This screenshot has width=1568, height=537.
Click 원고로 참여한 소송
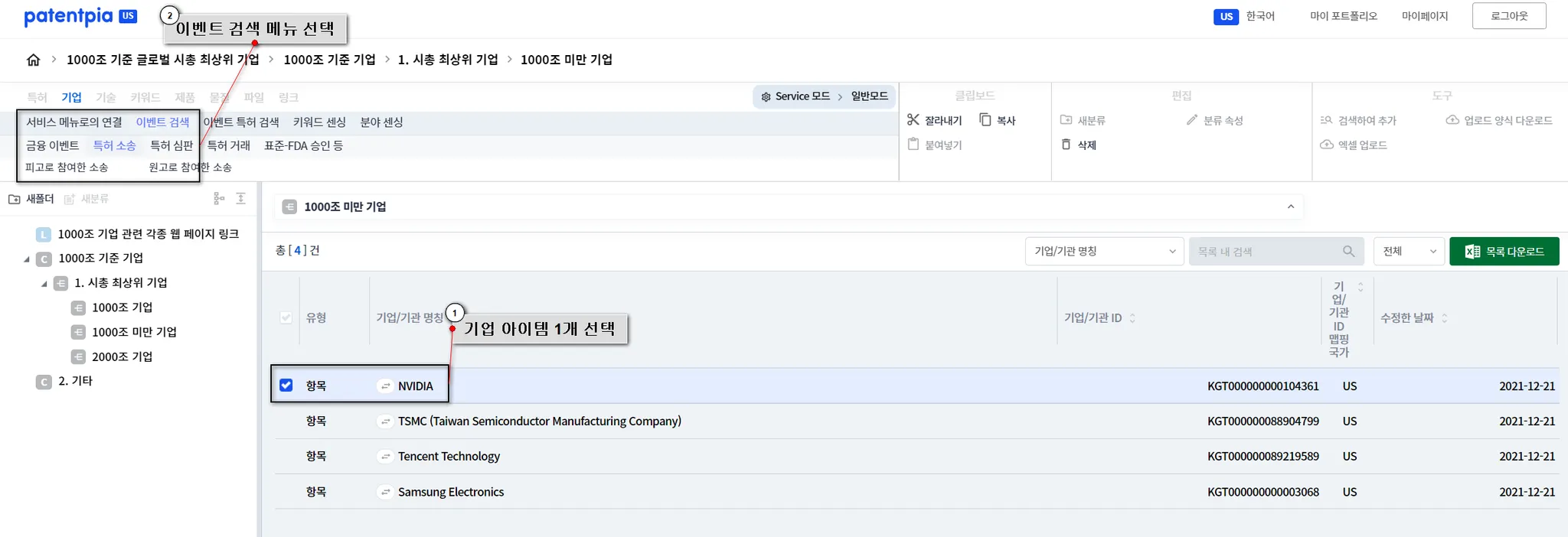point(190,168)
